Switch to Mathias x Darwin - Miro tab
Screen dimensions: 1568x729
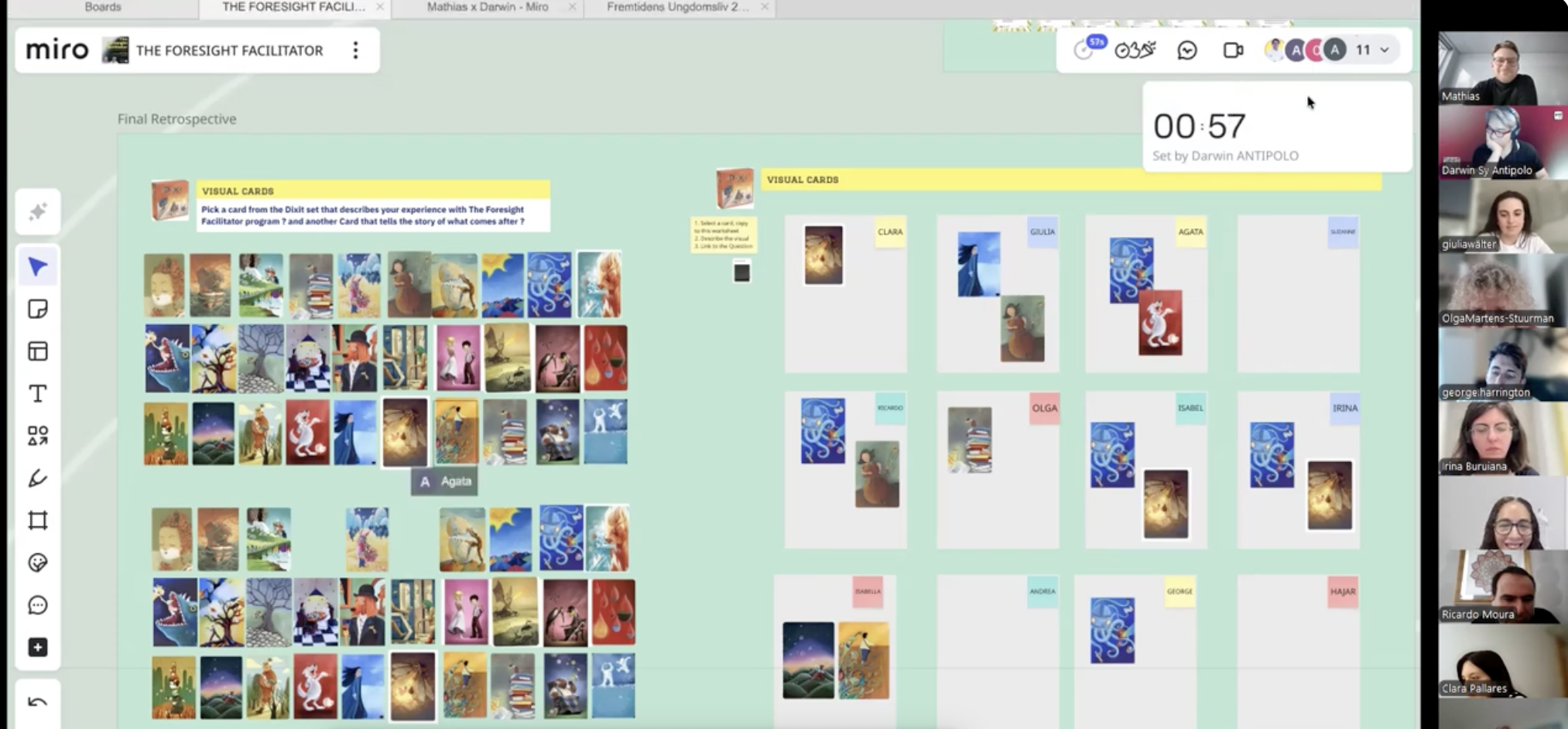tap(488, 7)
